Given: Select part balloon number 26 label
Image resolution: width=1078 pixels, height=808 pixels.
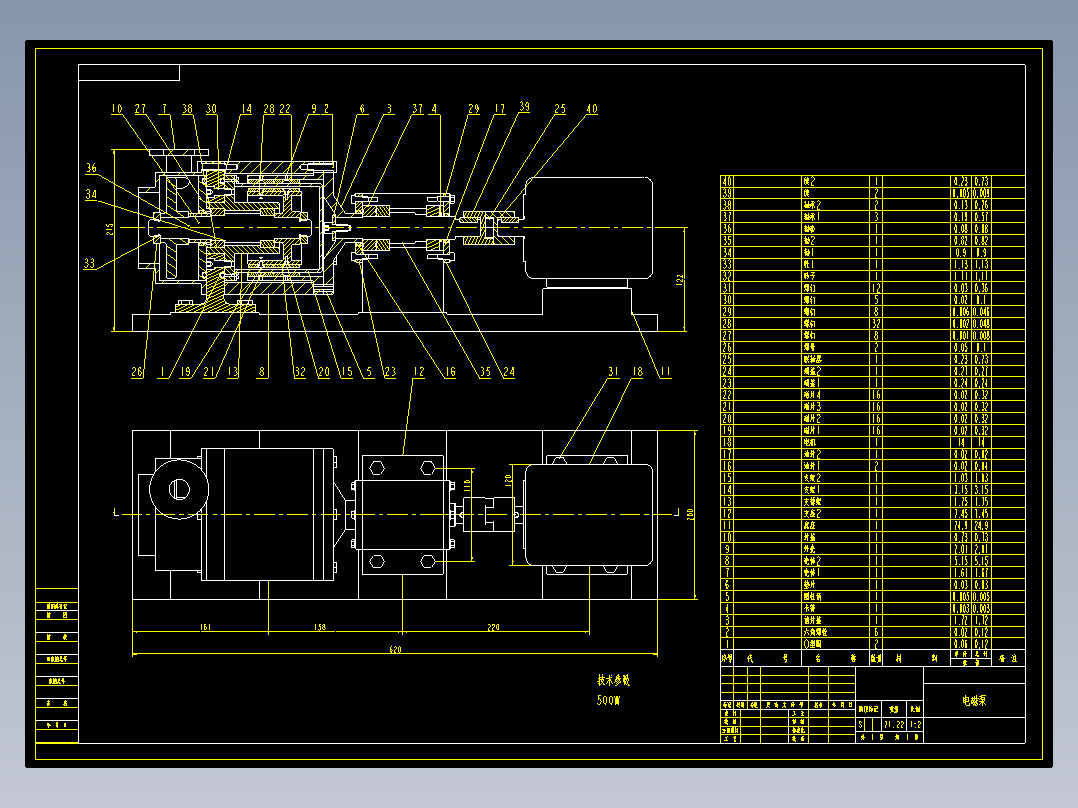Looking at the screenshot, I should tap(138, 372).
